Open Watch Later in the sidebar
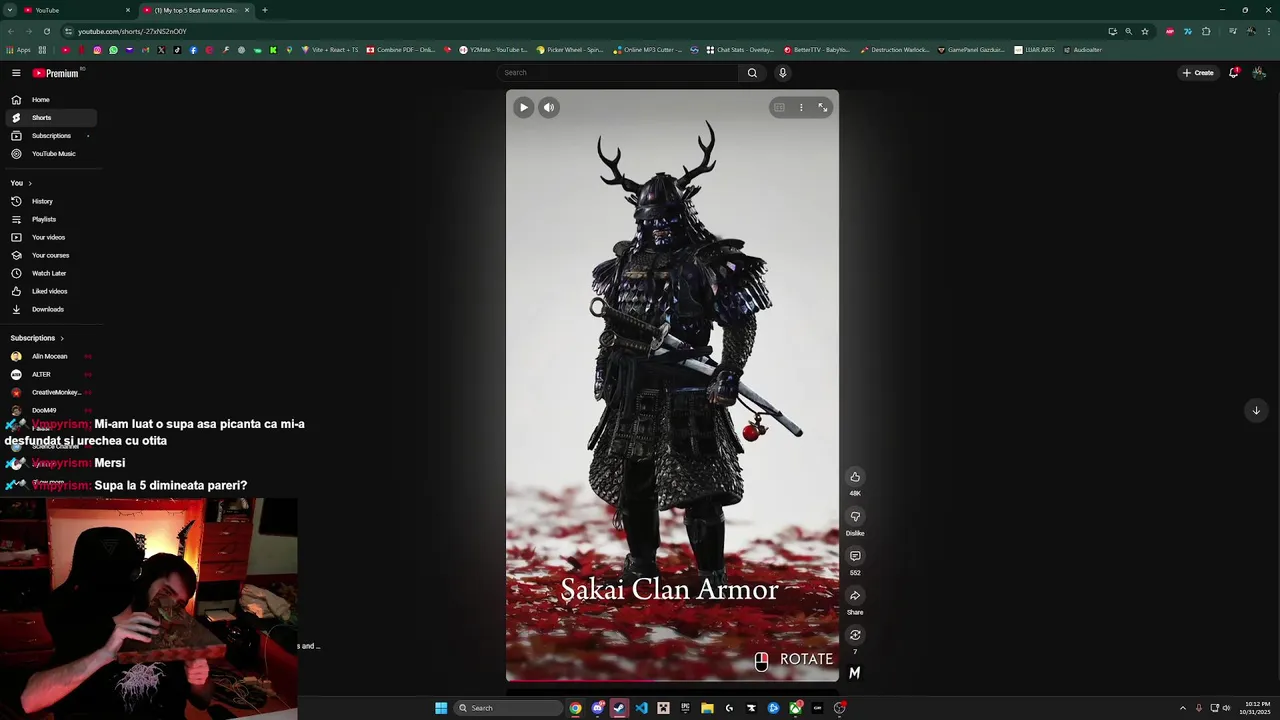This screenshot has height=720, width=1280. point(50,273)
